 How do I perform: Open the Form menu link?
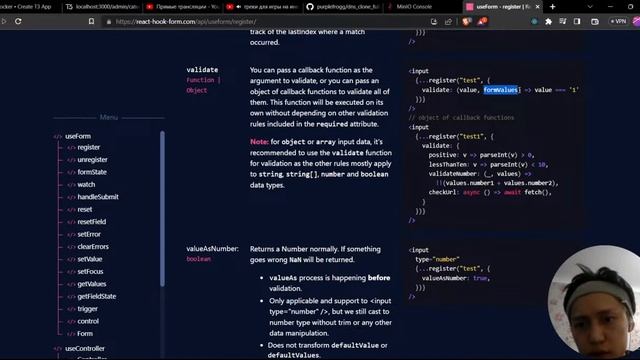(85, 334)
